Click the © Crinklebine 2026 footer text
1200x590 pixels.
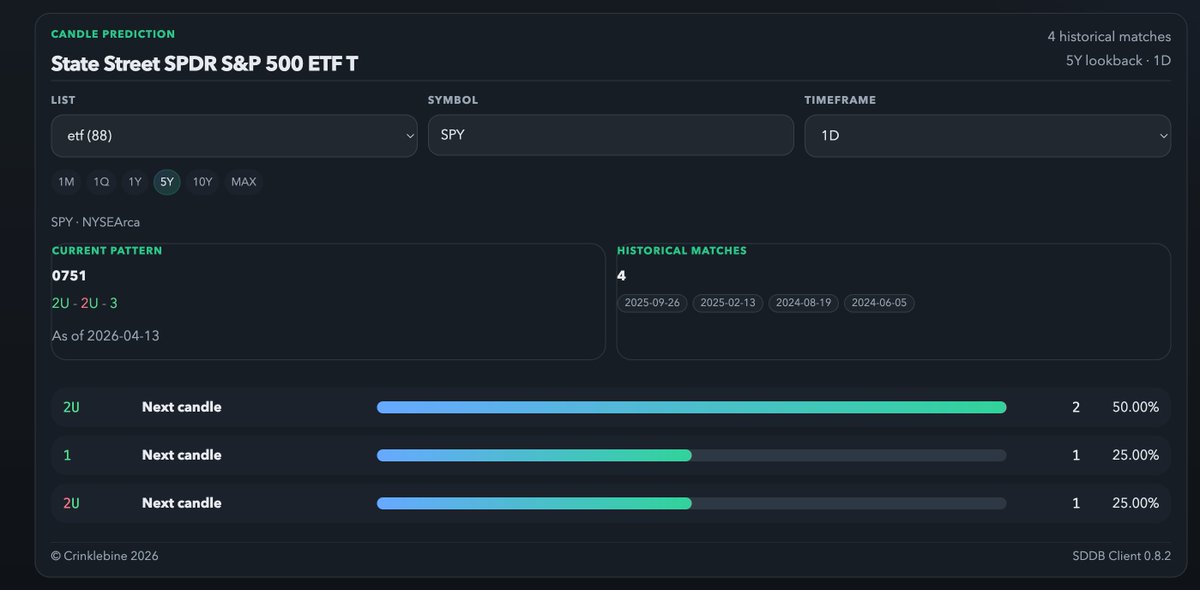point(105,556)
